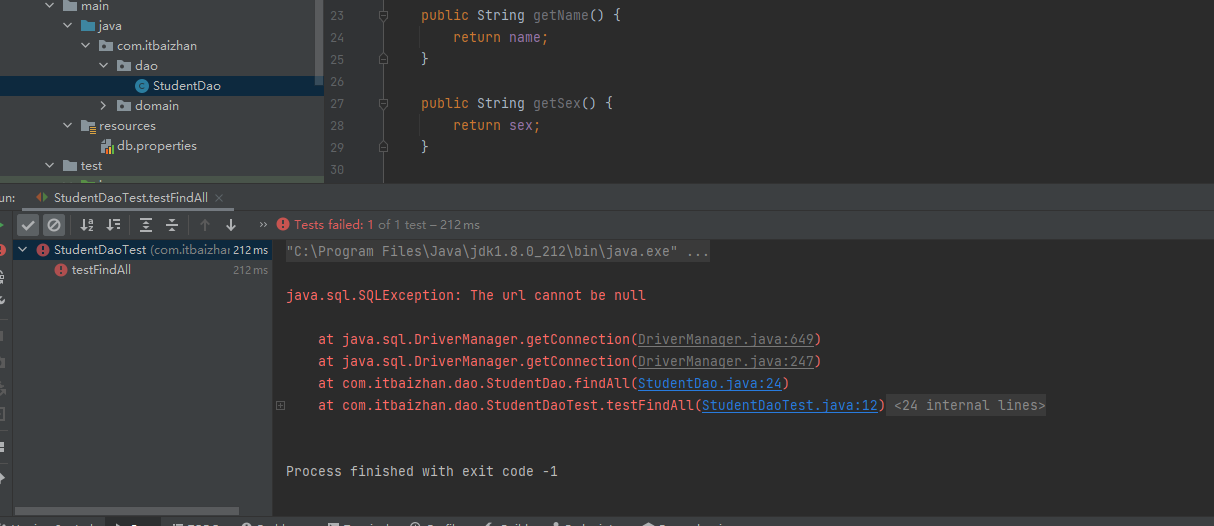Open the StudentDao.java:24 stack trace link

point(710,383)
